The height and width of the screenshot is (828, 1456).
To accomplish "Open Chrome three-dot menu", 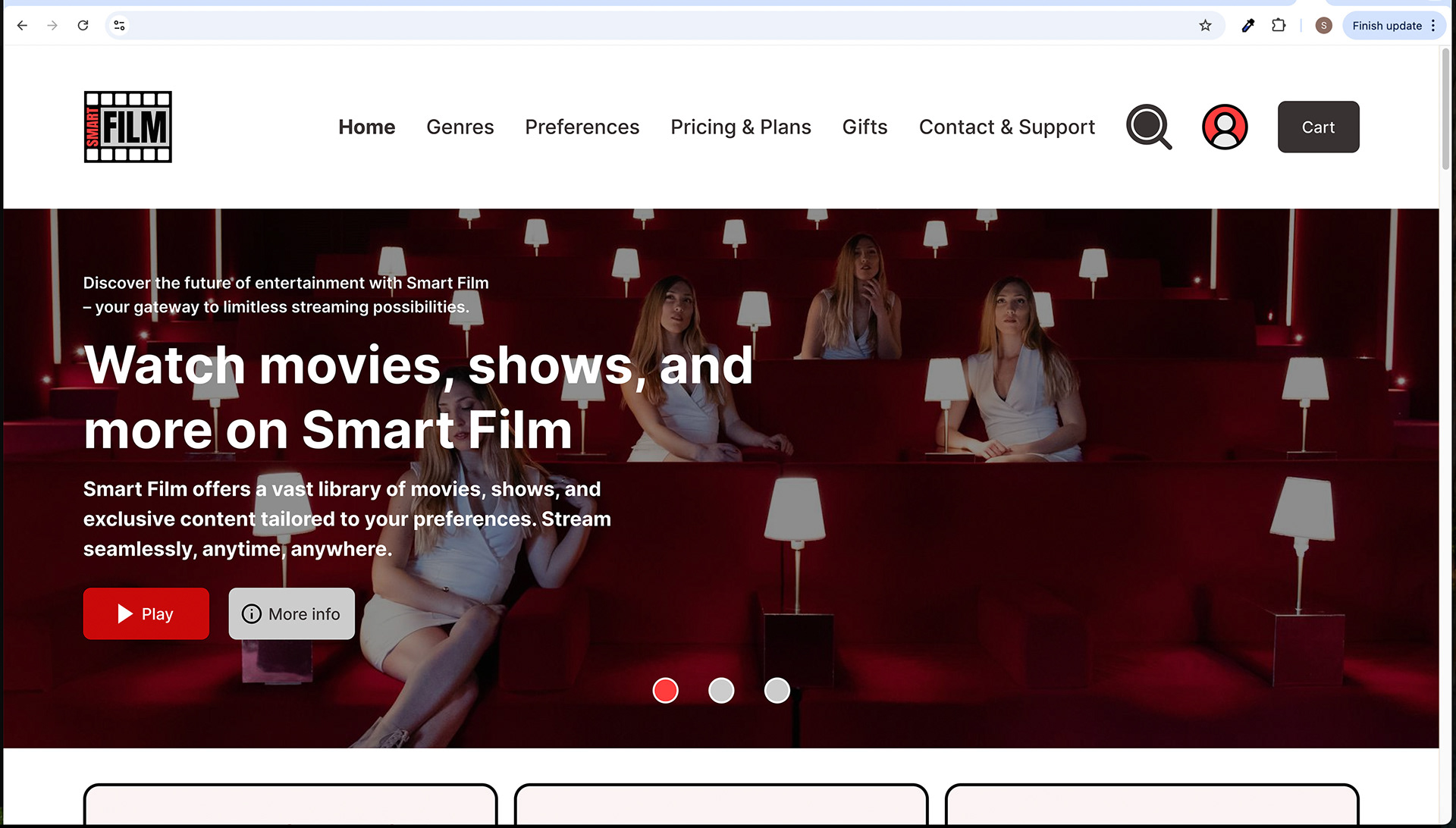I will pyautogui.click(x=1433, y=25).
